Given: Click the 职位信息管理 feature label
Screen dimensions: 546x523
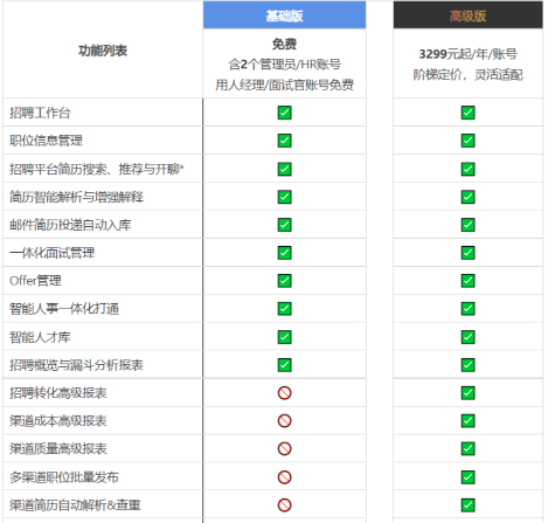Looking at the screenshot, I should (x=46, y=141).
